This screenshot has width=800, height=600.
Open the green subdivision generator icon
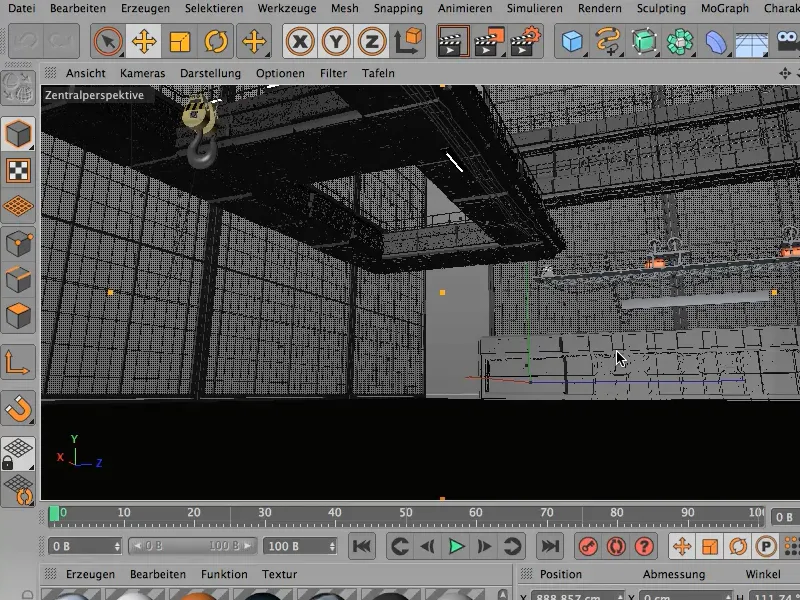[x=644, y=41]
